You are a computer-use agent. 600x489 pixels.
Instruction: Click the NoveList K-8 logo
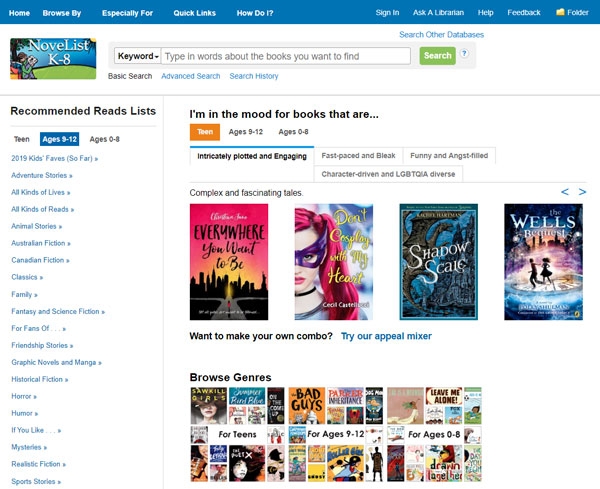pos(53,59)
